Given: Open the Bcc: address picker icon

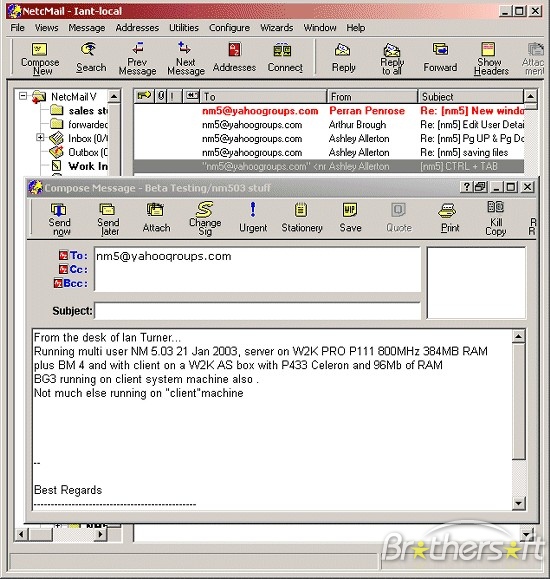Looking at the screenshot, I should point(58,283).
